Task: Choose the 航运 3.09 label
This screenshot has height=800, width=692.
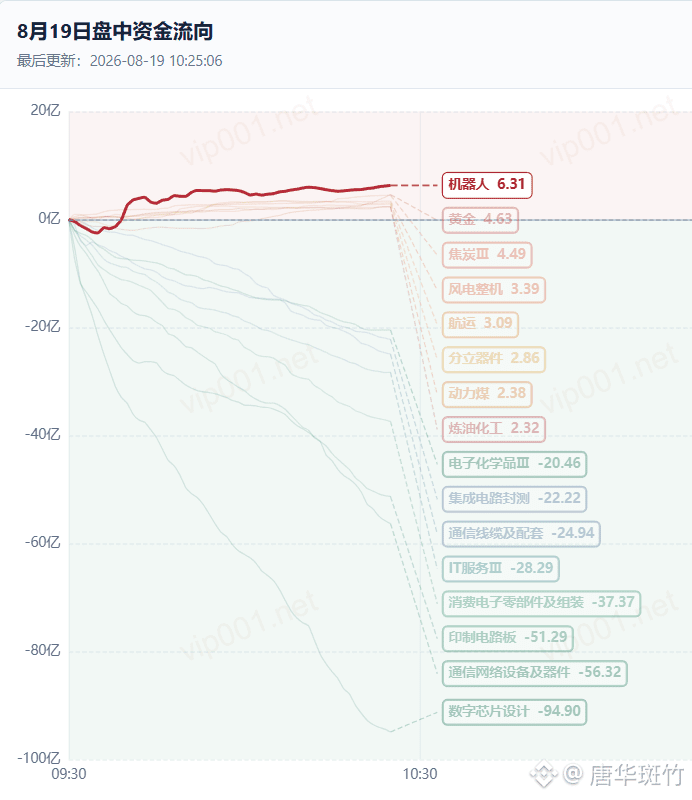Action: click(480, 324)
